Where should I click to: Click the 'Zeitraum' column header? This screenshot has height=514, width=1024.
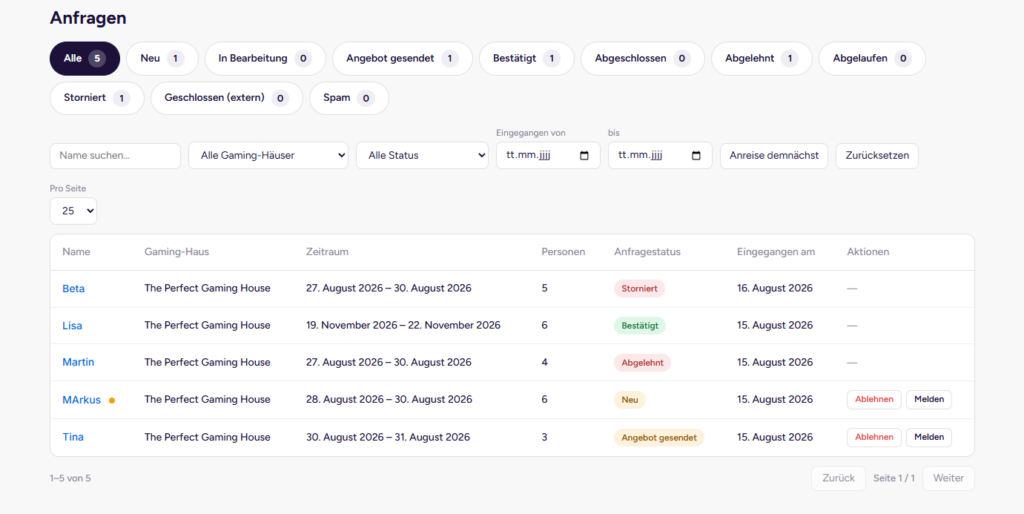click(x=327, y=251)
